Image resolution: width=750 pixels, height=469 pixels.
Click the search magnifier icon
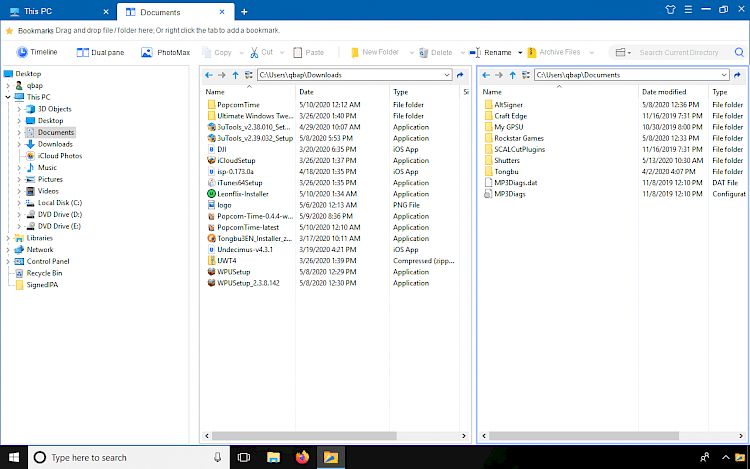[x=739, y=52]
